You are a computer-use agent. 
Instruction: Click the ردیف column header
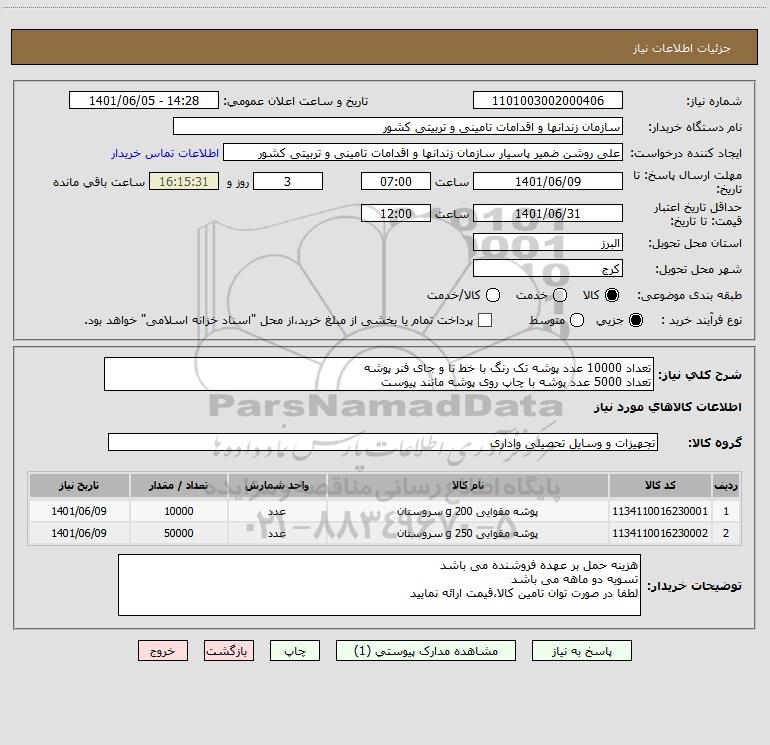tap(726, 486)
